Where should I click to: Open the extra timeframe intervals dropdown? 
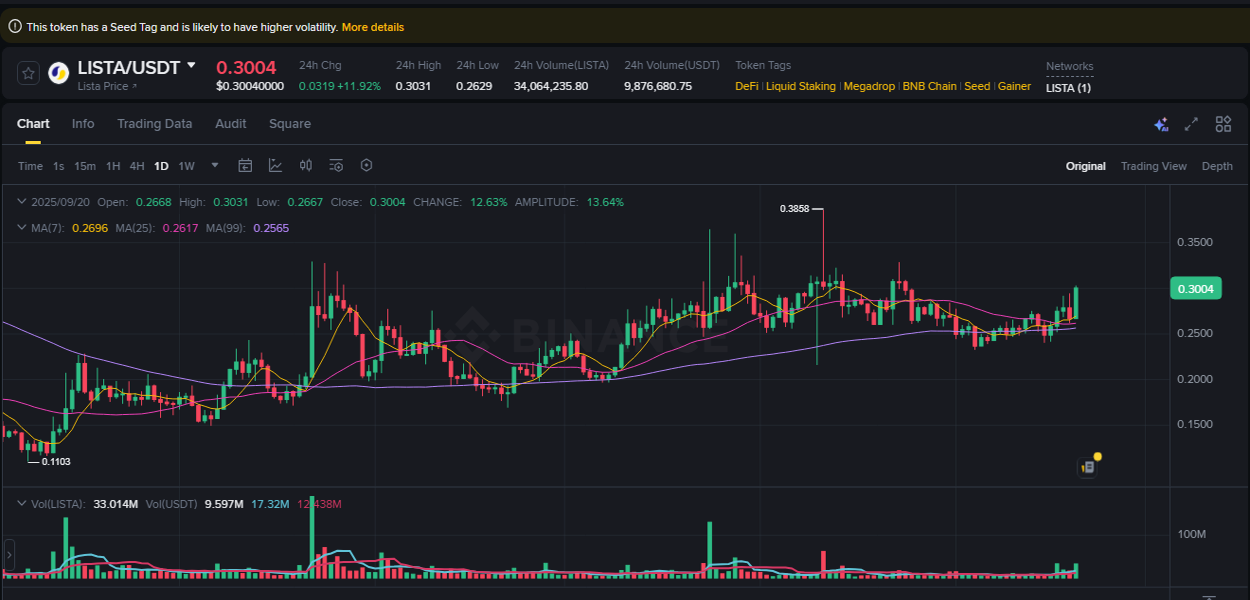[x=212, y=165]
